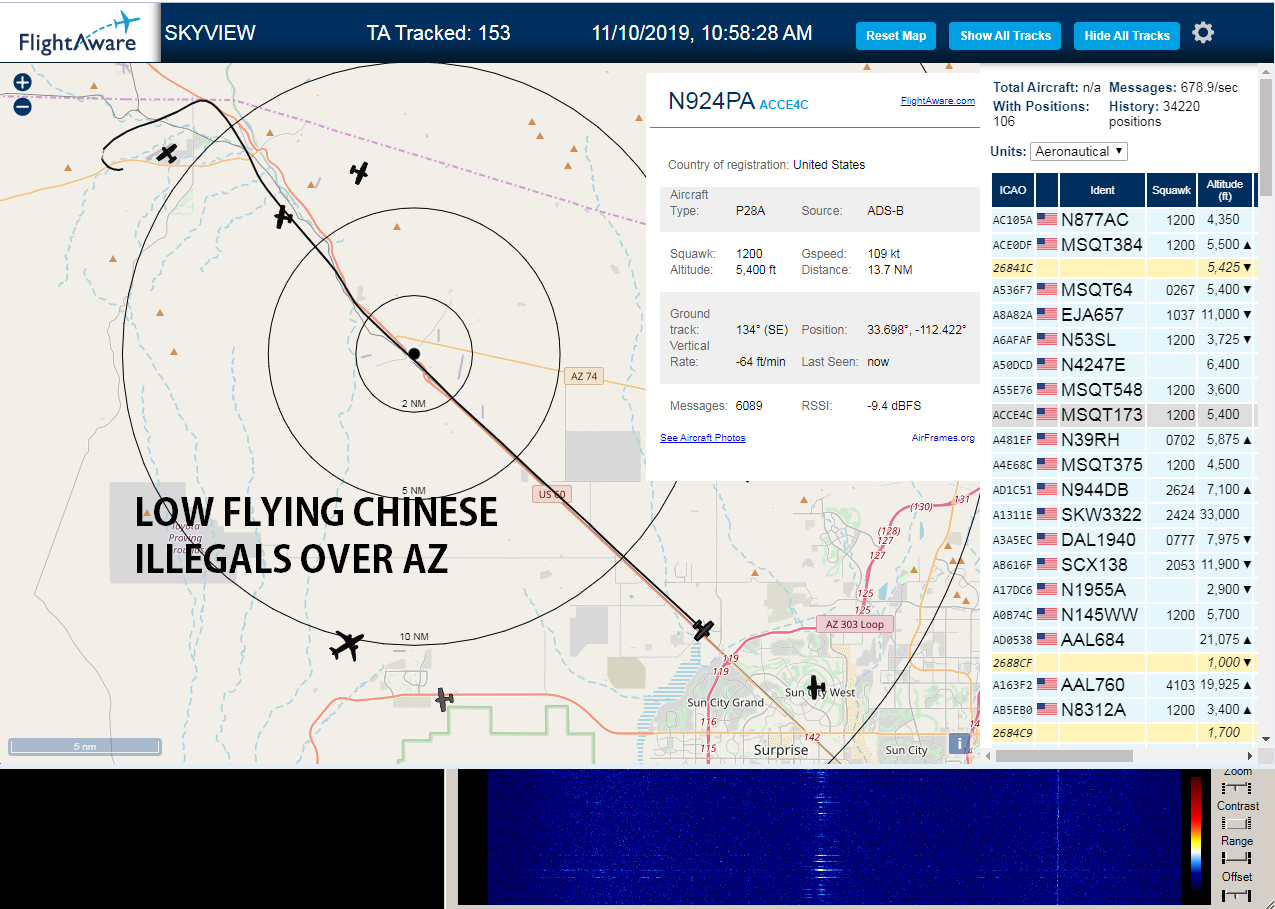Click the 2688CF ICAO entry row

click(1123, 662)
